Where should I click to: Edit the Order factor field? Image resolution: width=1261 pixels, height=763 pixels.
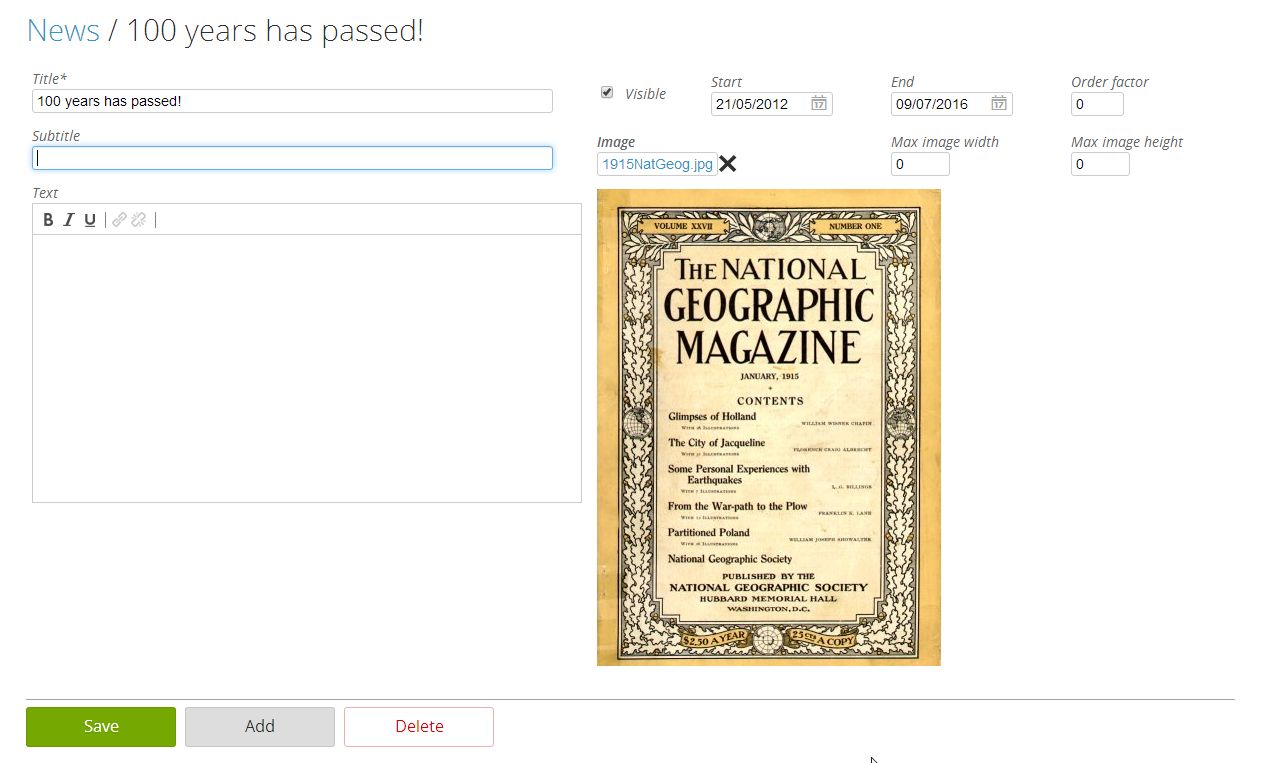tap(1097, 104)
